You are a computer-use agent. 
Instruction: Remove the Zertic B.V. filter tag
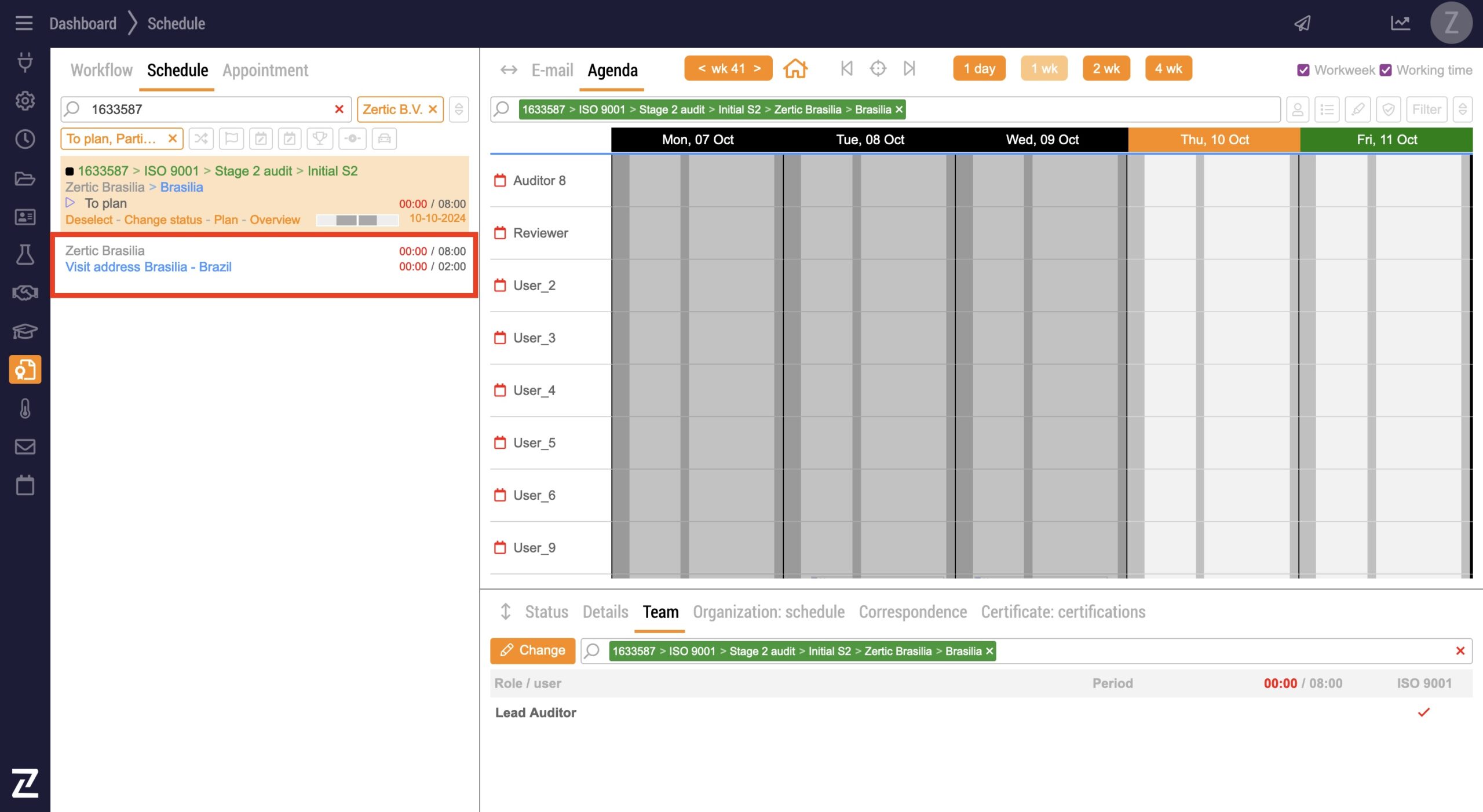(433, 109)
